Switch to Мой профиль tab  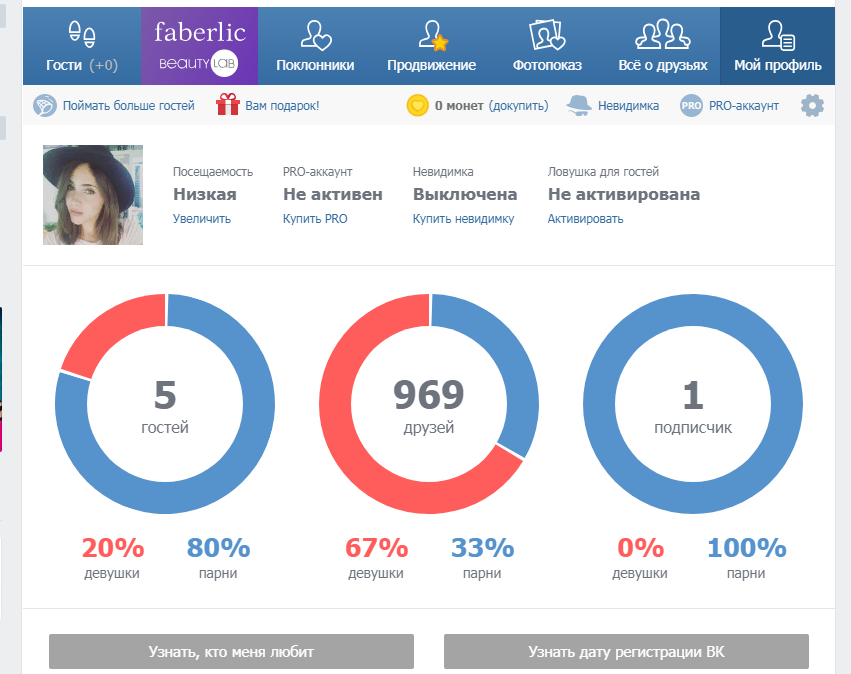[x=777, y=46]
